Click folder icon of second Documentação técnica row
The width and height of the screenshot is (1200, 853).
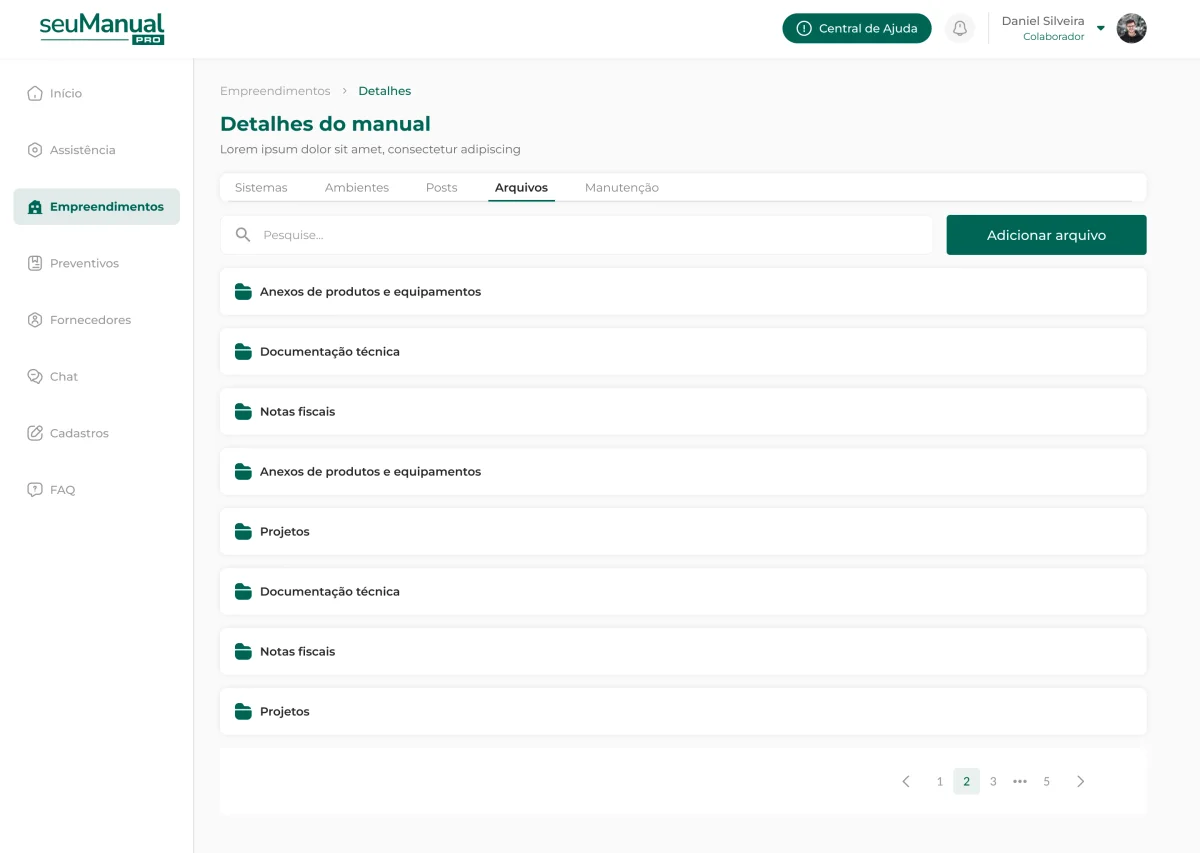click(x=243, y=591)
